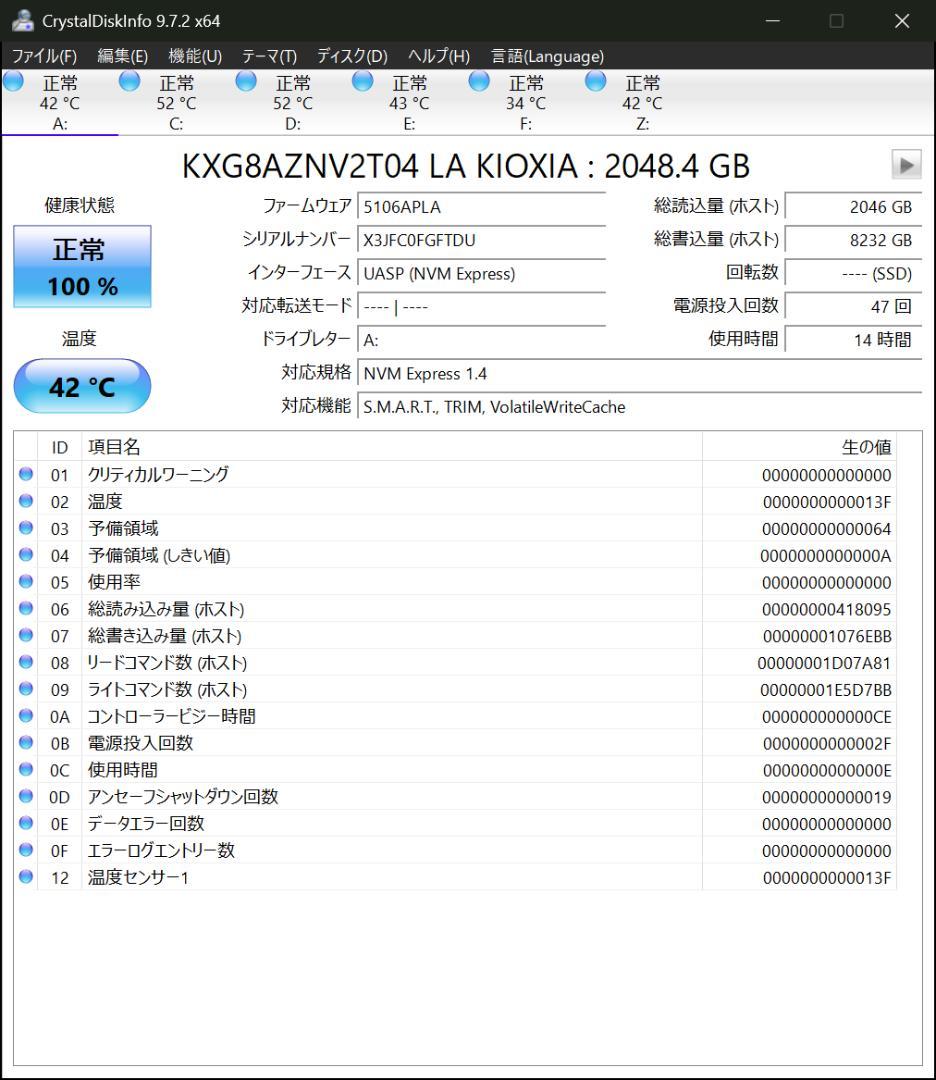Click power-on hours value 14 時間

point(853,340)
